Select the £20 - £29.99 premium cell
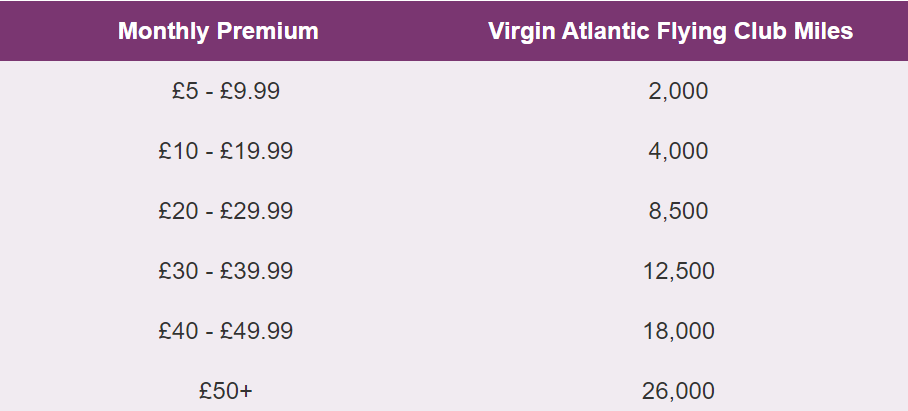 point(226,211)
